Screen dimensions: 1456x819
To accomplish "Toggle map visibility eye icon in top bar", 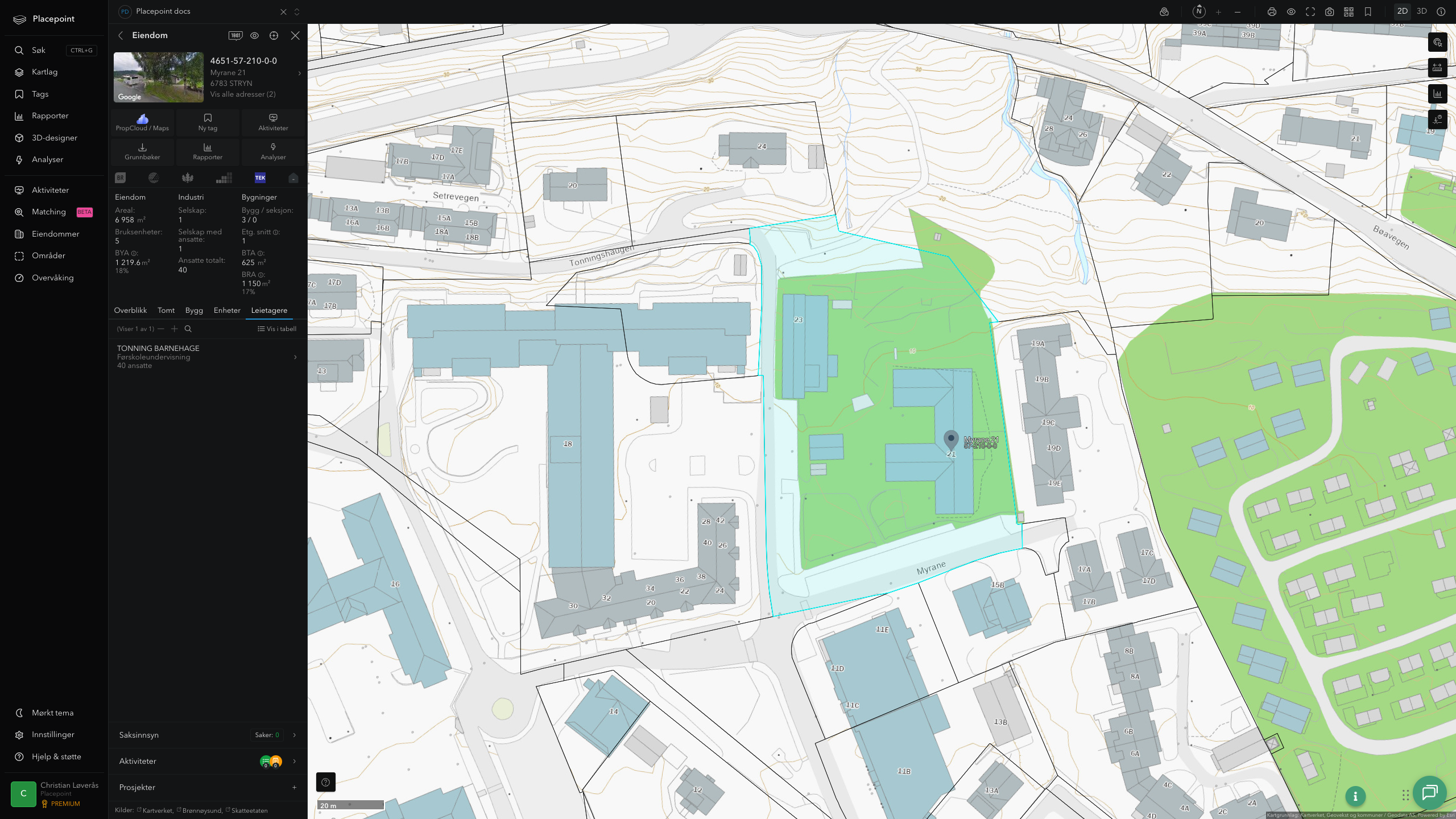I will click(1291, 11).
